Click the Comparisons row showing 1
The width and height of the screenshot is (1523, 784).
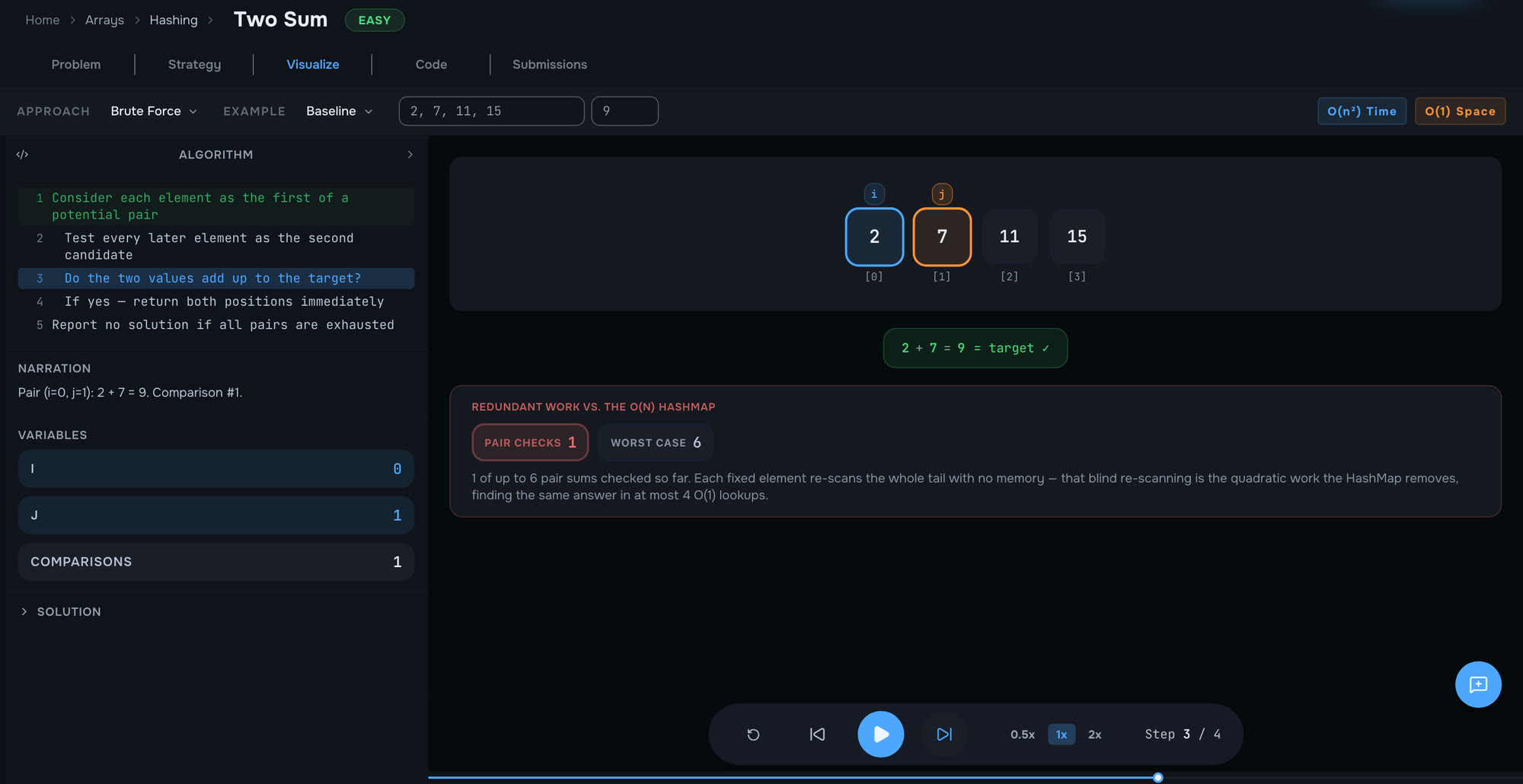pos(216,562)
